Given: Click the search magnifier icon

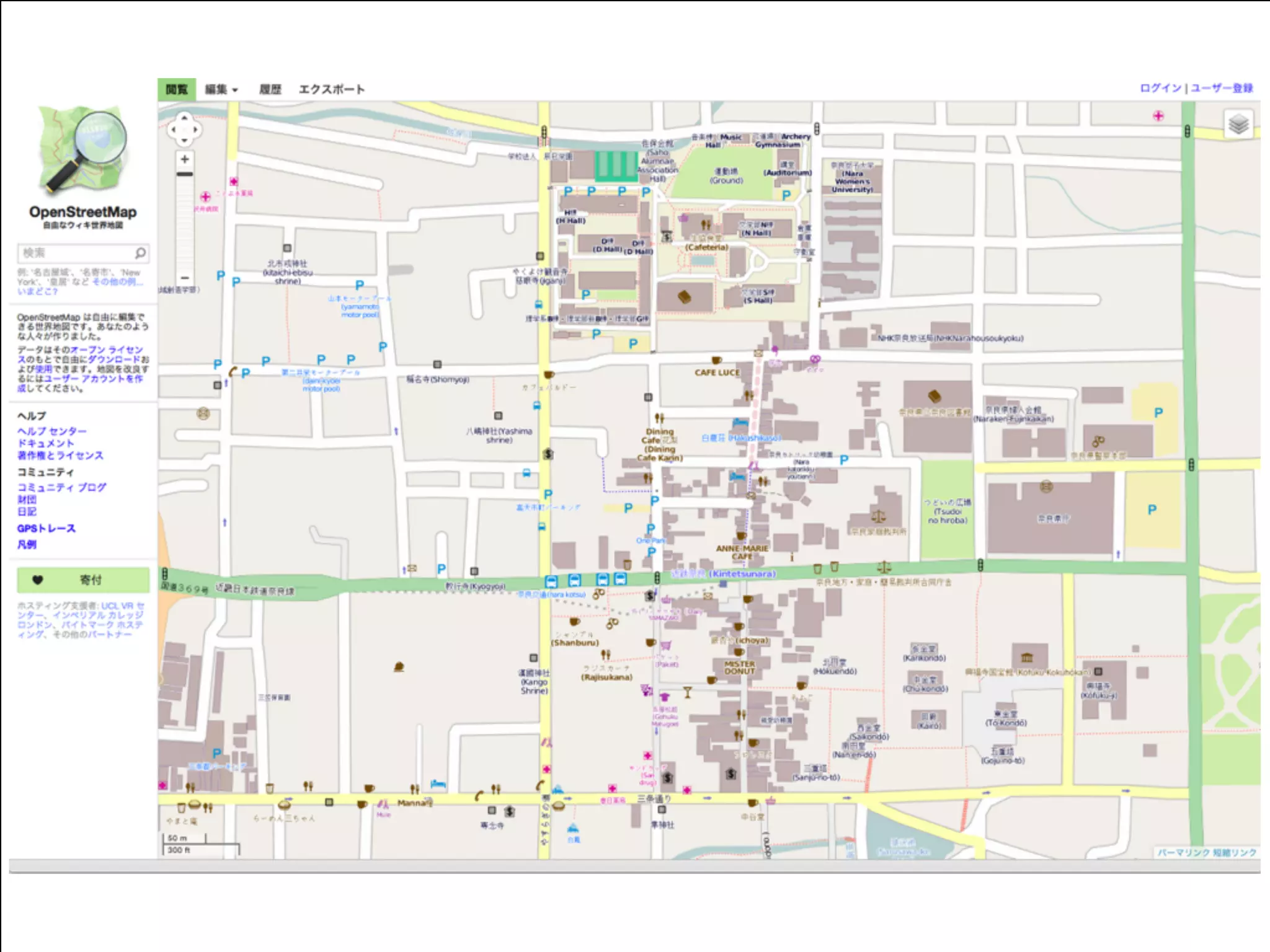Looking at the screenshot, I should [140, 253].
